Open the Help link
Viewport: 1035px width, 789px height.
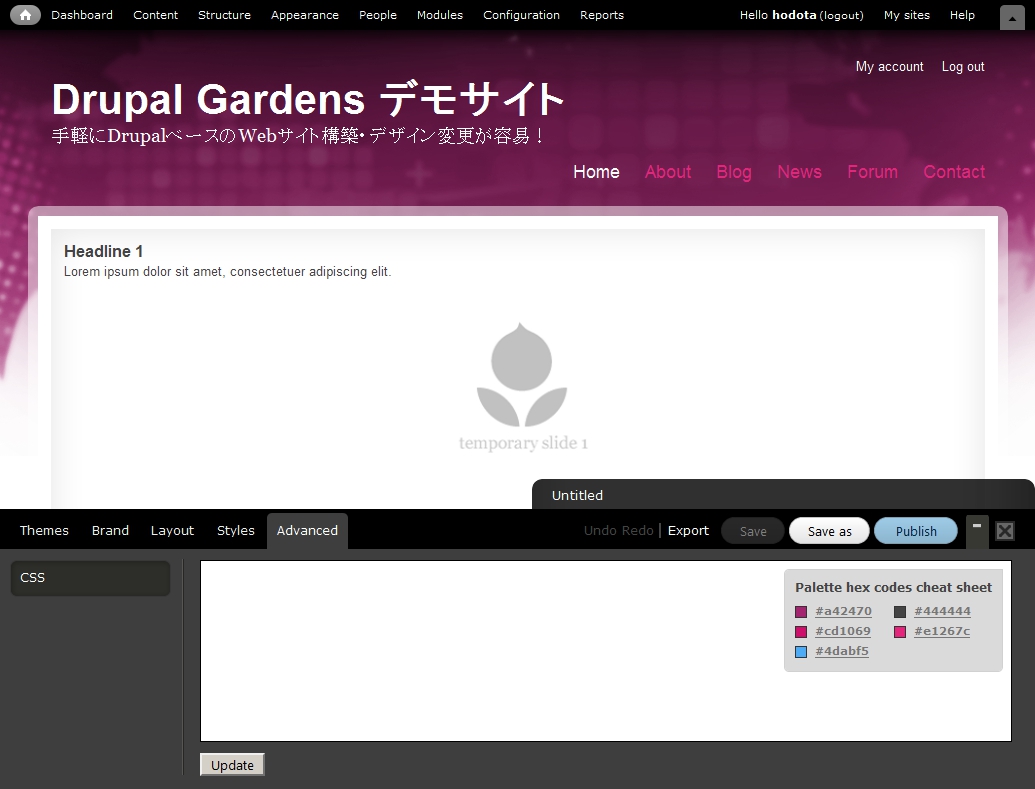click(x=962, y=15)
